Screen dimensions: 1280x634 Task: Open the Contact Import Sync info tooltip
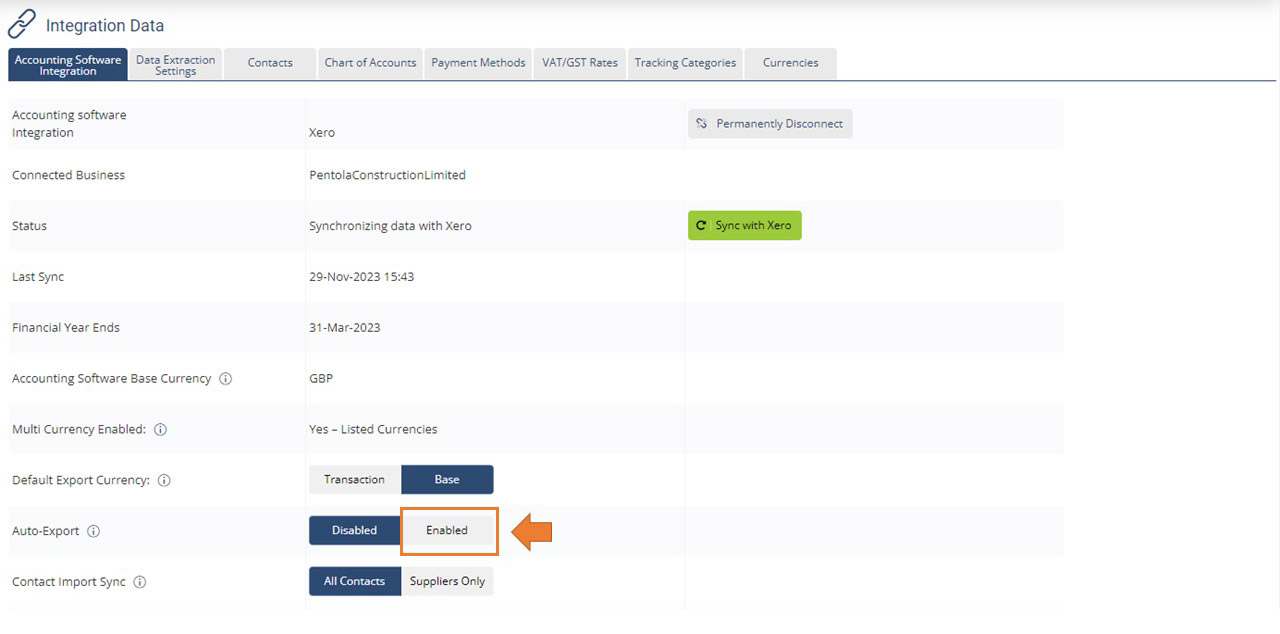point(139,581)
